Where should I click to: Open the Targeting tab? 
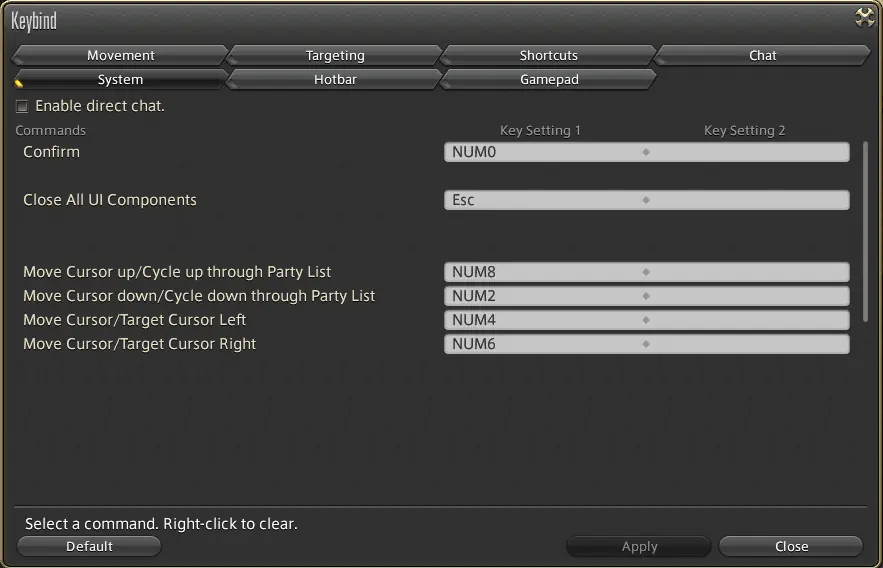pyautogui.click(x=335, y=55)
